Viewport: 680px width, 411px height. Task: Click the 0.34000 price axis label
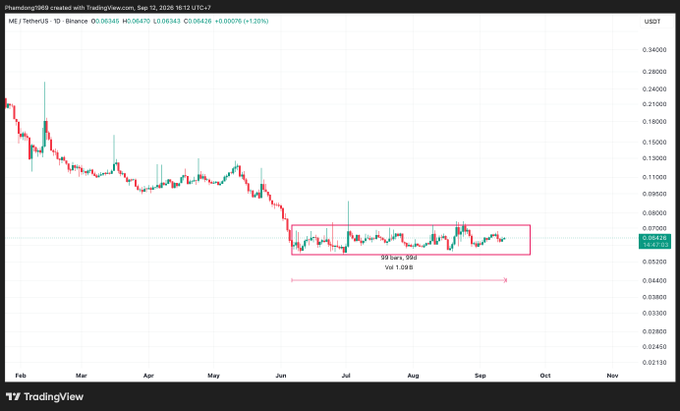coord(654,50)
